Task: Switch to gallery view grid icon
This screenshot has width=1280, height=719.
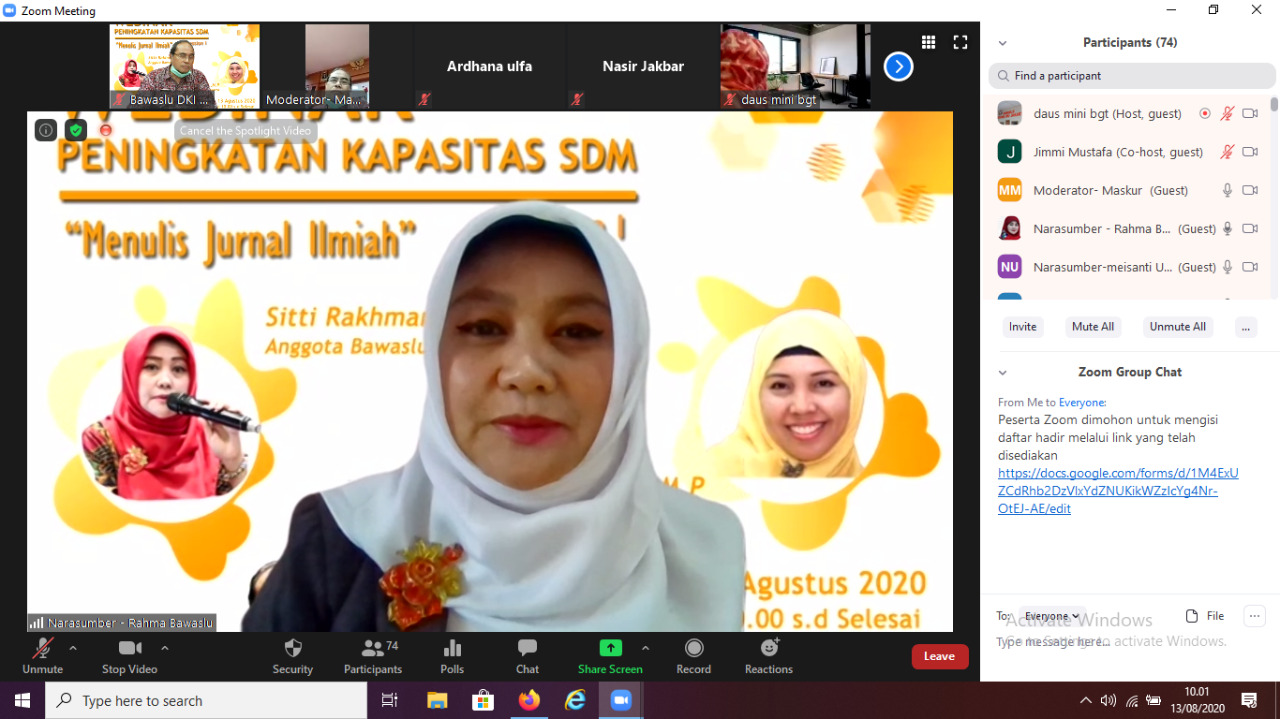Action: click(x=928, y=42)
